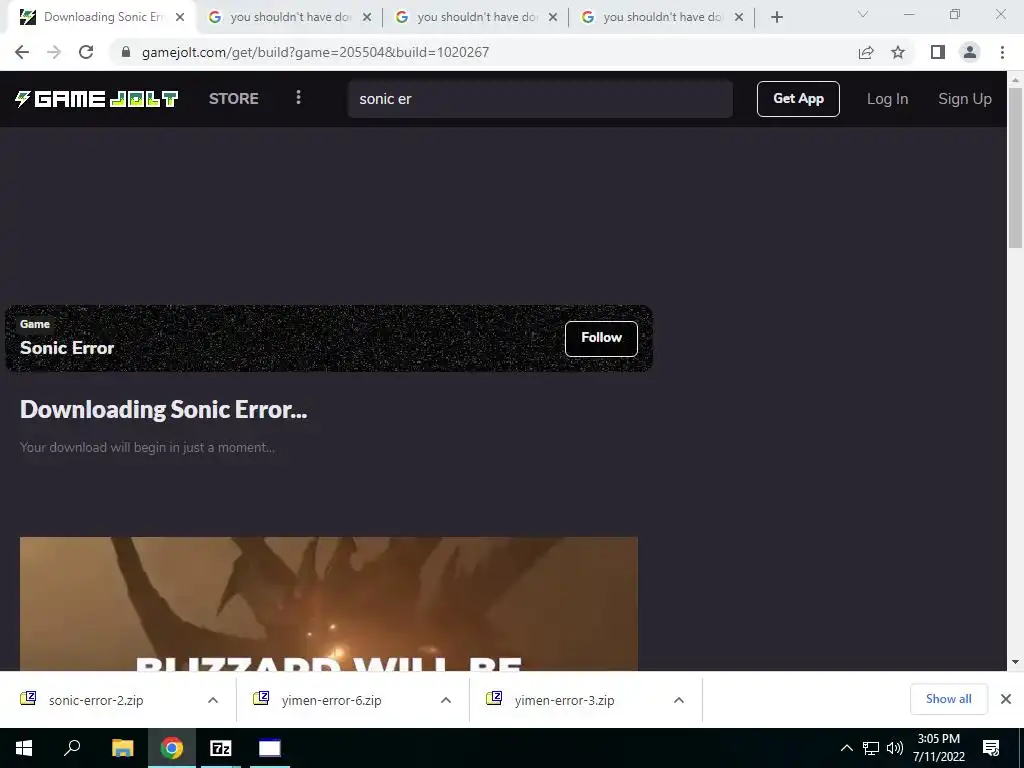Reload the page with the refresh icon
This screenshot has width=1024, height=768.
86,52
